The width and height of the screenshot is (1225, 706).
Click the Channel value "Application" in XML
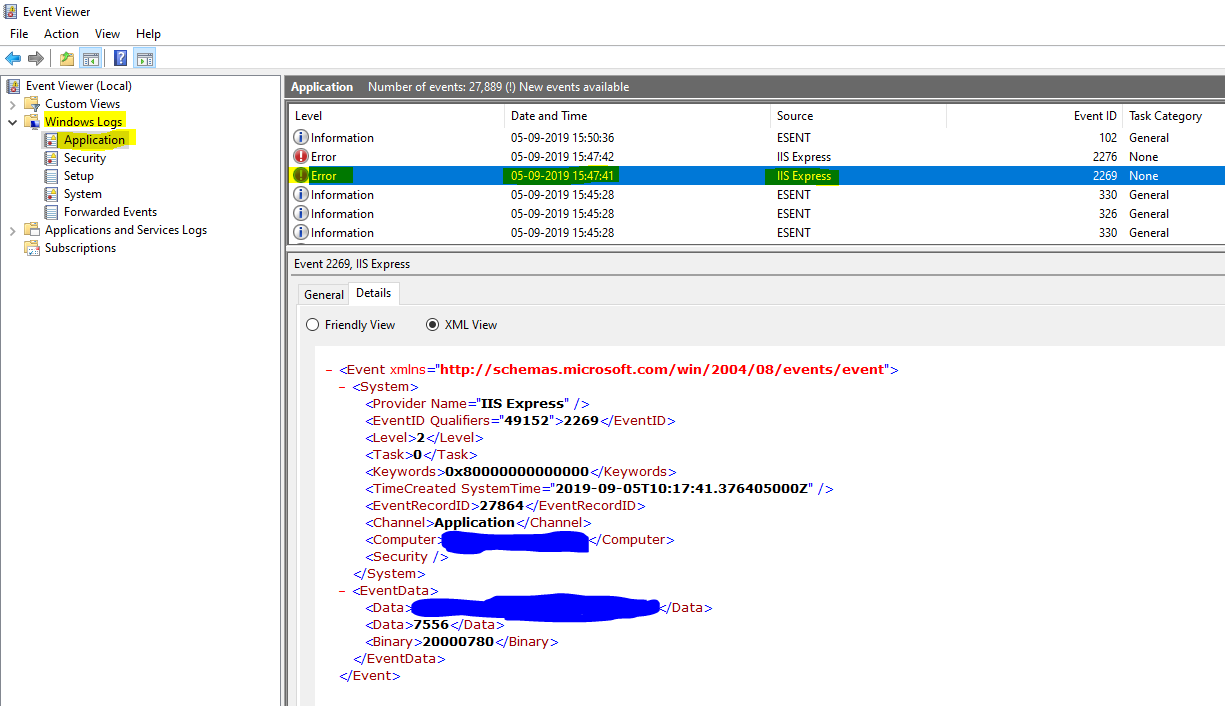[x=474, y=523]
